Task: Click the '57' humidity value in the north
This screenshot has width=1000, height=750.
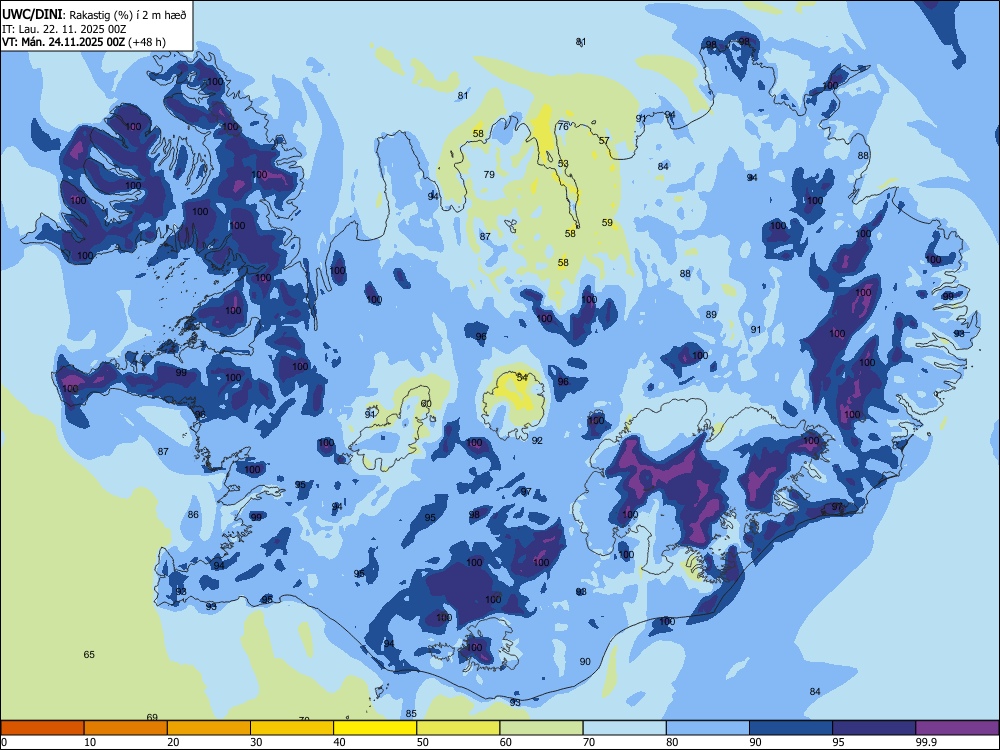Action: (605, 141)
